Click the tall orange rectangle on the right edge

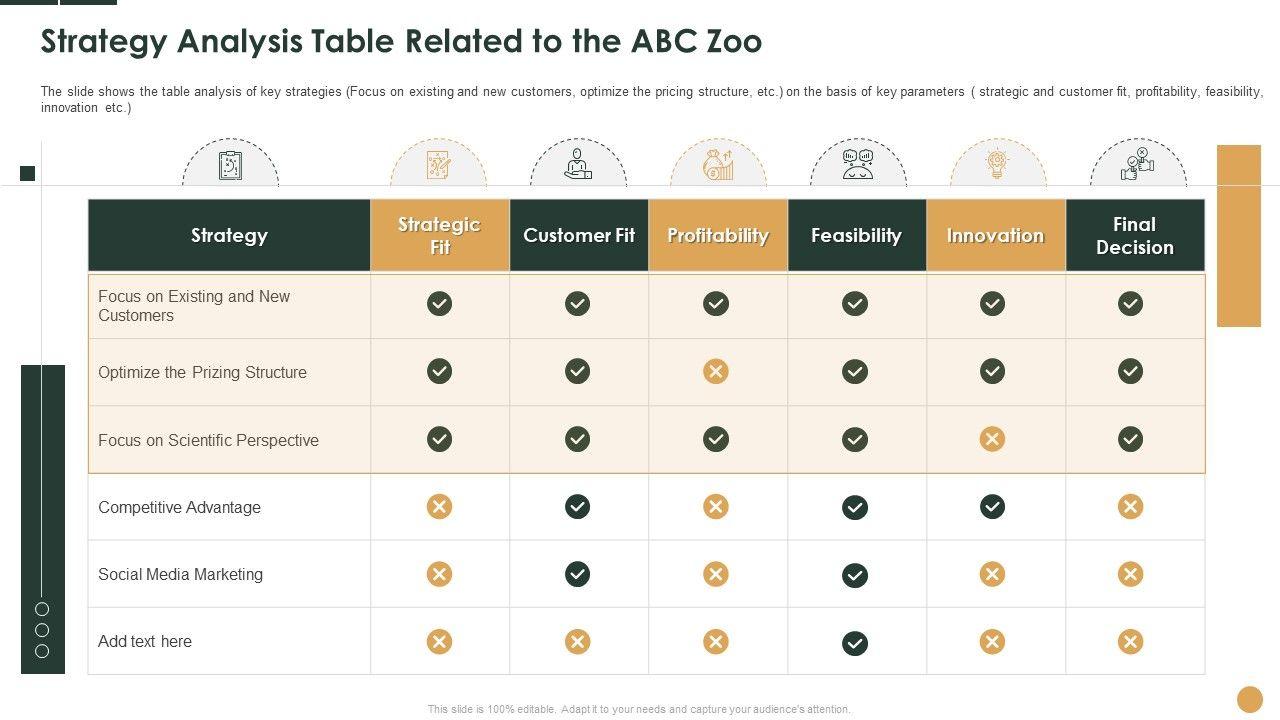pyautogui.click(x=1238, y=236)
